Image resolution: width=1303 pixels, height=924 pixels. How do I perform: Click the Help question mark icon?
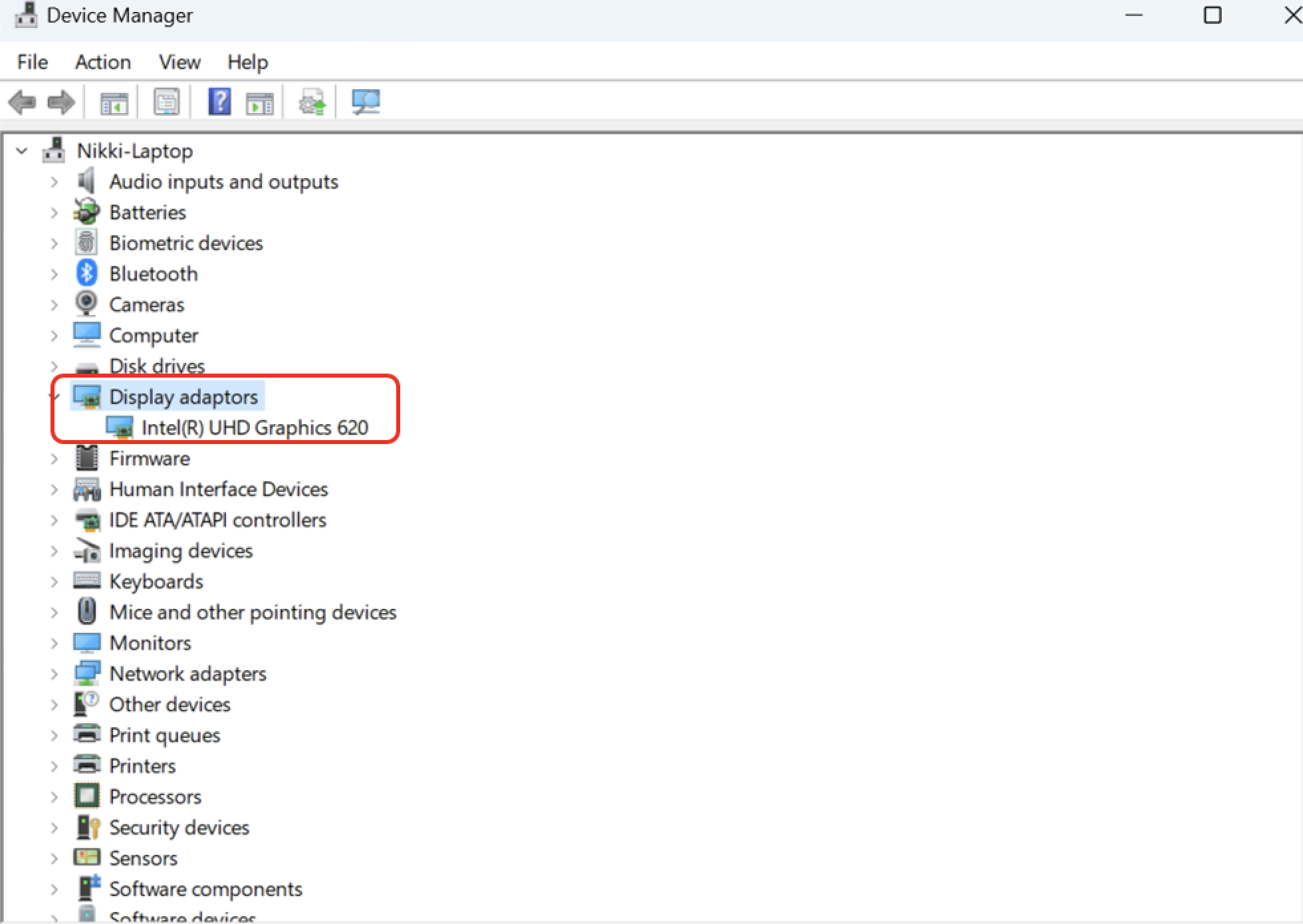(220, 102)
